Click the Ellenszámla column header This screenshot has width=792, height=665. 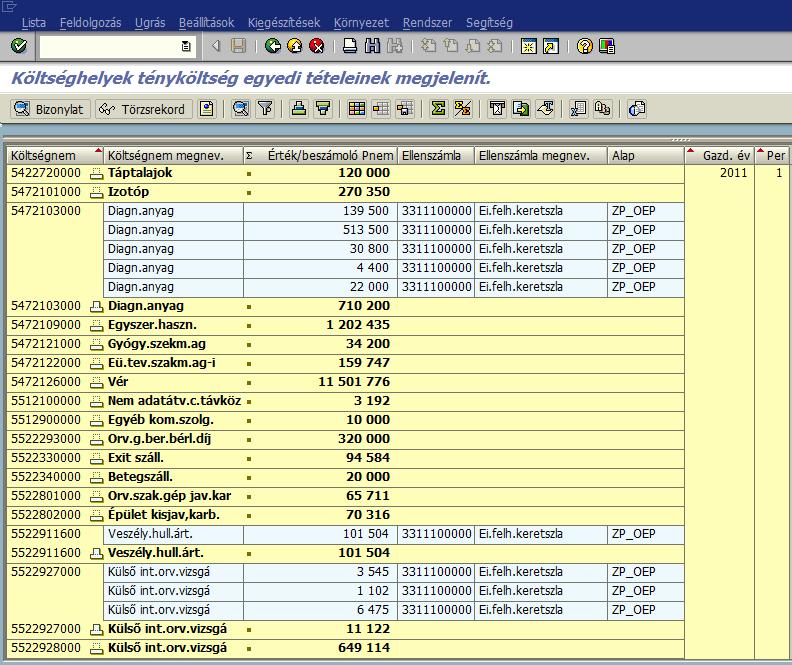point(436,156)
